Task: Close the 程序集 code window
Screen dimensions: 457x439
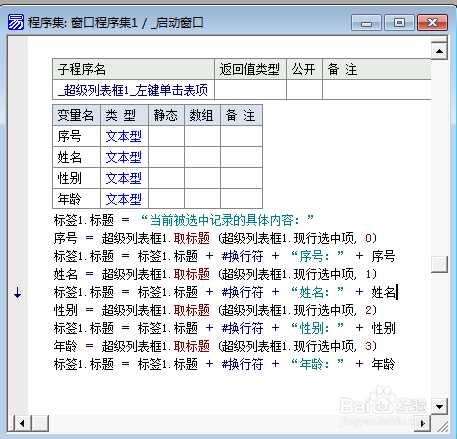Action: click(432, 23)
